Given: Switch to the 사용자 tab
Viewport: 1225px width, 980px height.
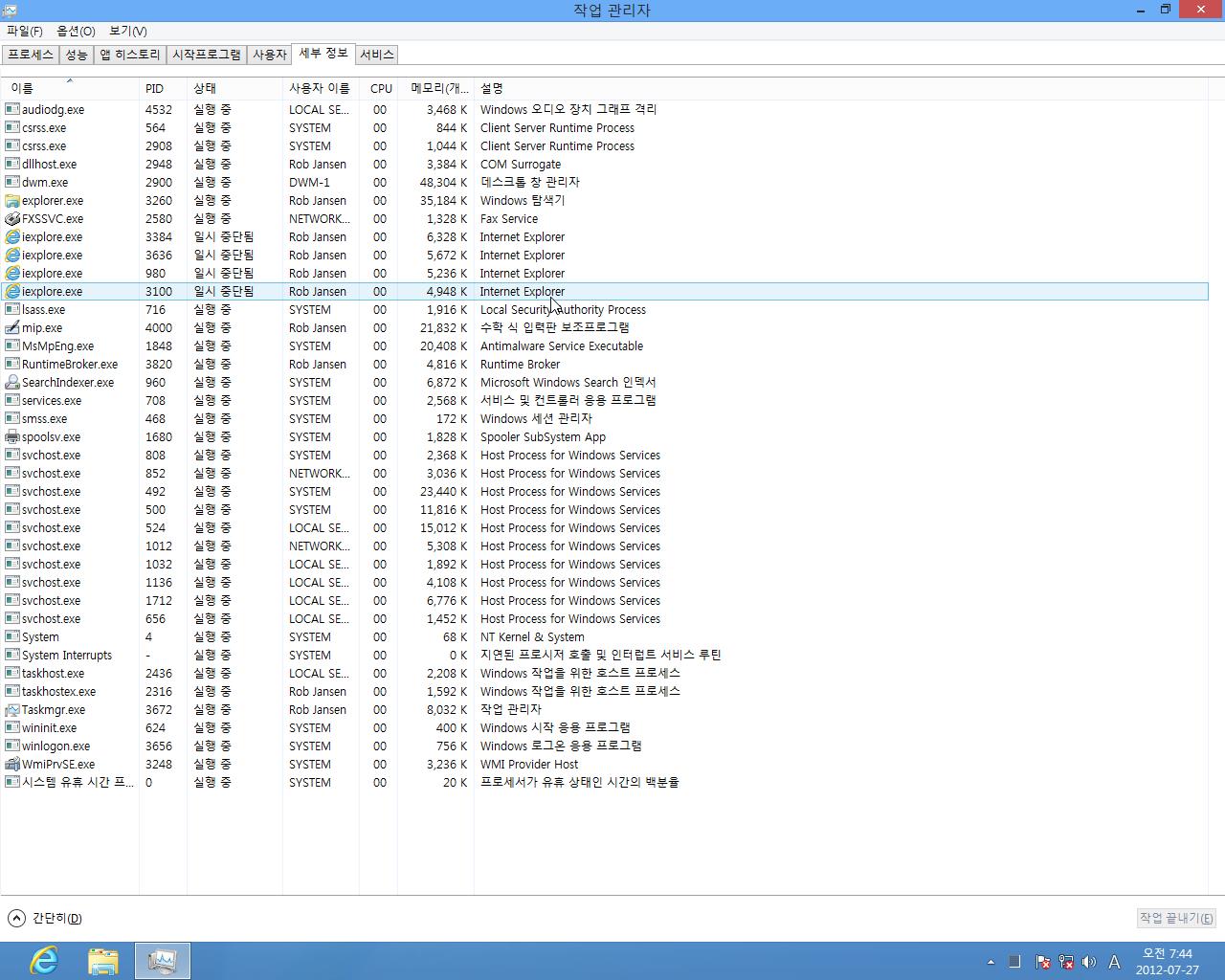Looking at the screenshot, I should [x=270, y=55].
